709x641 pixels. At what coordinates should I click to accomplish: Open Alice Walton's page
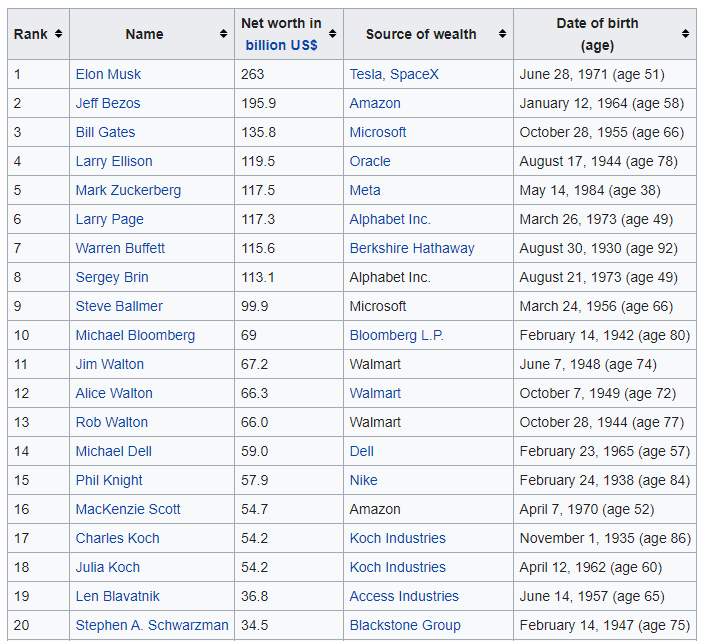(114, 393)
